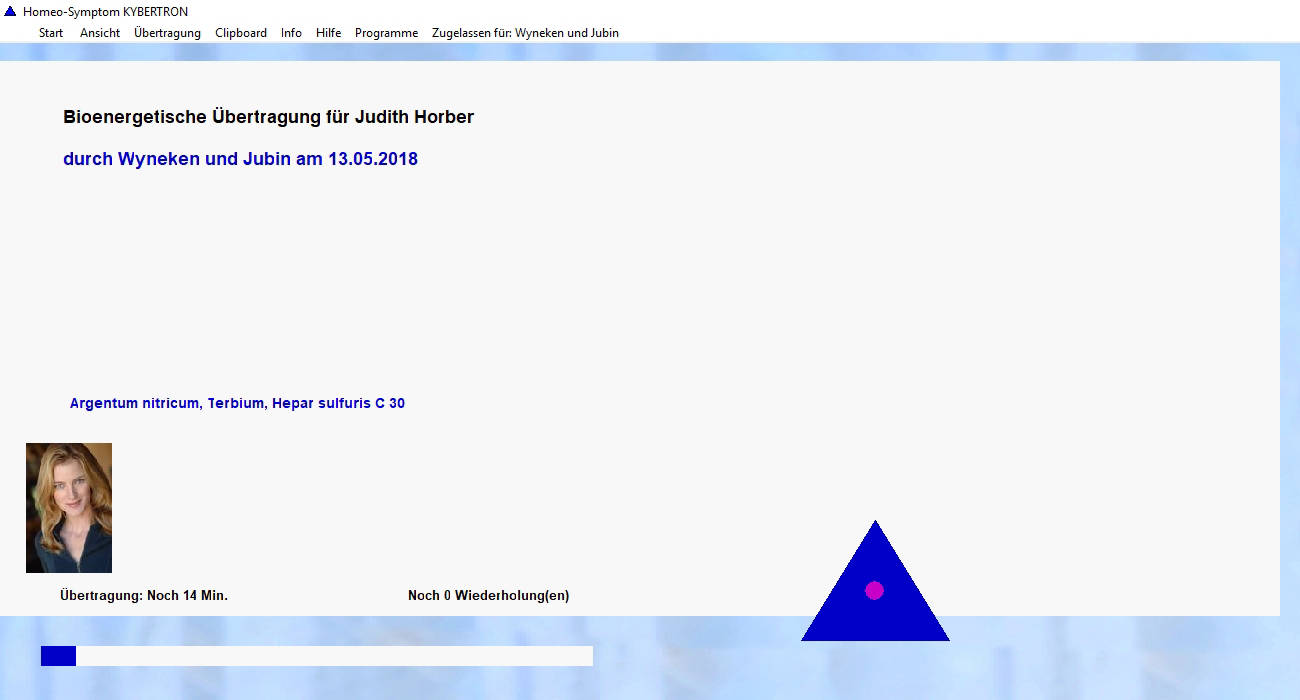Click the Übertragung: Noch 14 Min. label
Viewport: 1300px width, 700px height.
144,596
